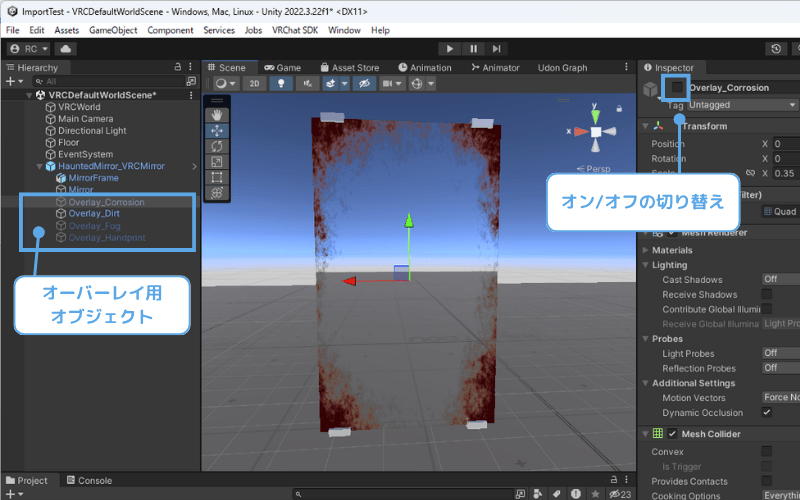800x500 pixels.
Task: Enable Mesh Collider component checkbox
Action: tap(672, 434)
